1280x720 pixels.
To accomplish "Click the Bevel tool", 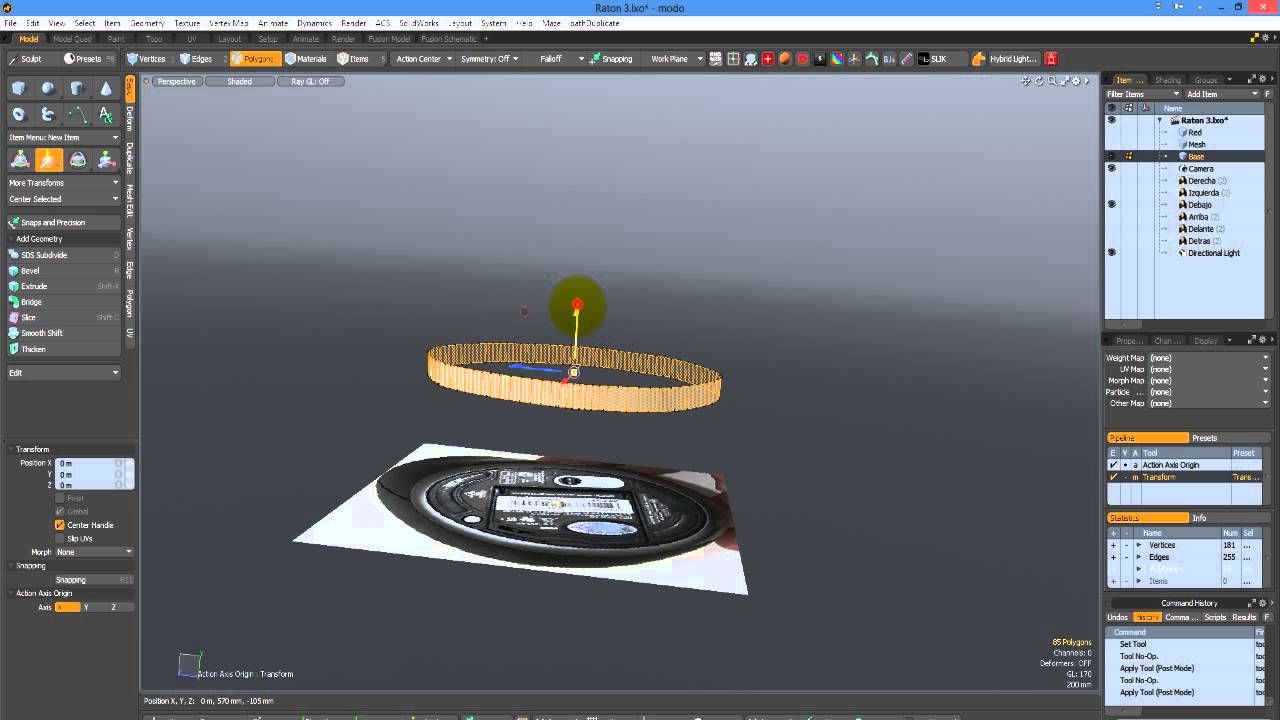I will coord(64,271).
